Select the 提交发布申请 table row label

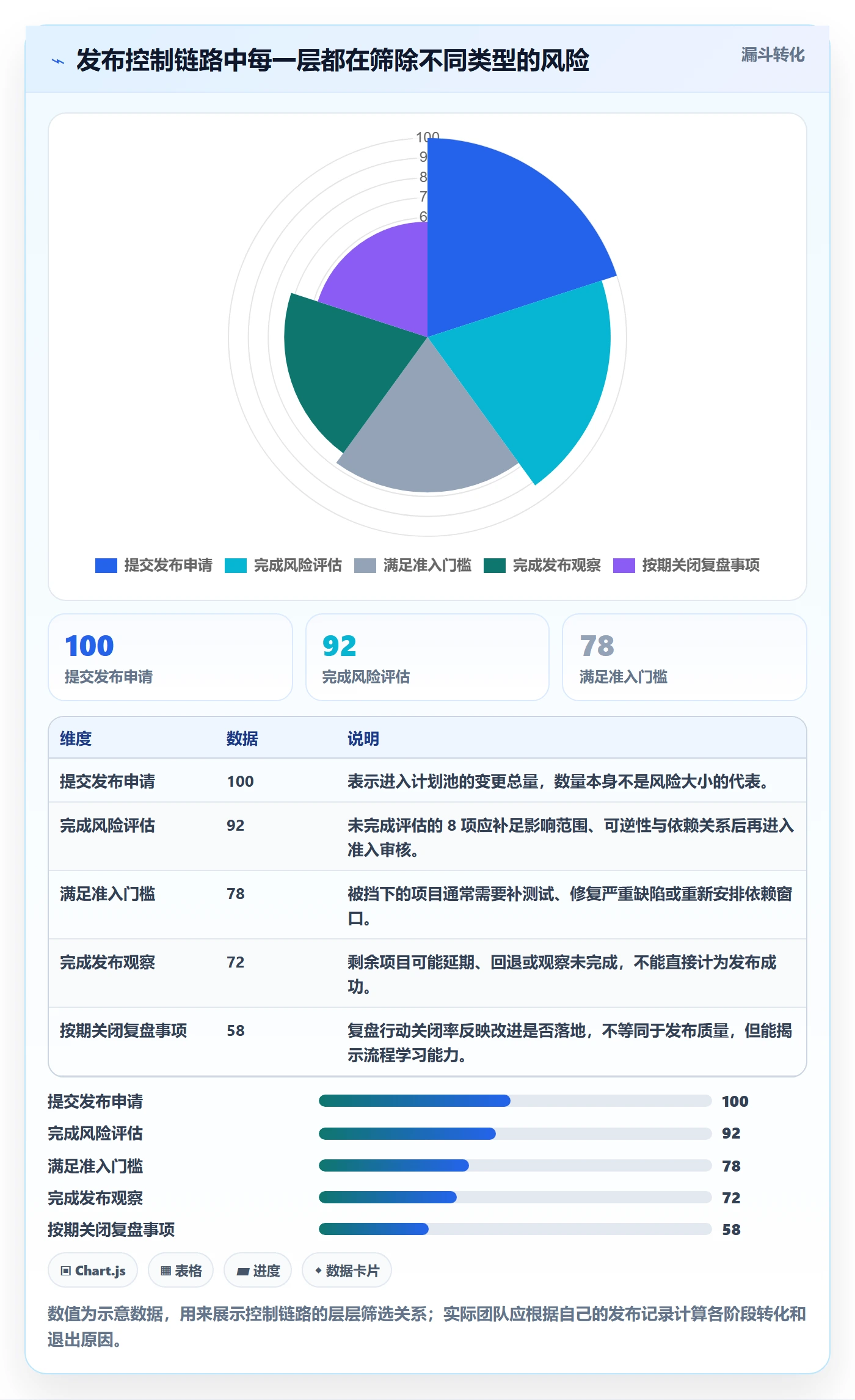pos(107,781)
